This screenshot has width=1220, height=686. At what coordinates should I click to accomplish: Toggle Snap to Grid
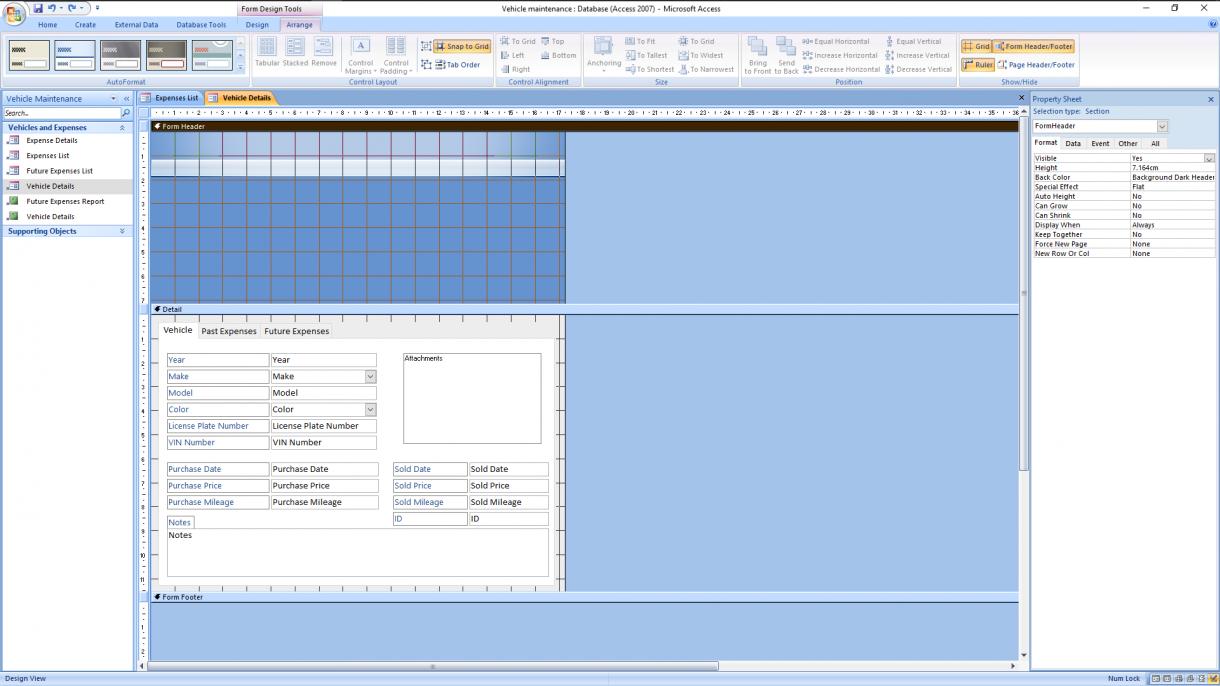[x=461, y=46]
